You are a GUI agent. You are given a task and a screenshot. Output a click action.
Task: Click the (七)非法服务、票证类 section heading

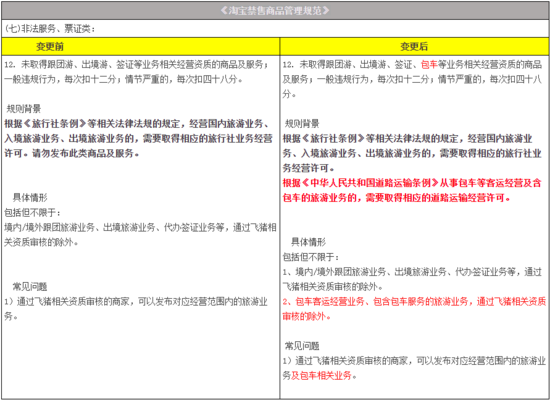[x=50, y=29]
